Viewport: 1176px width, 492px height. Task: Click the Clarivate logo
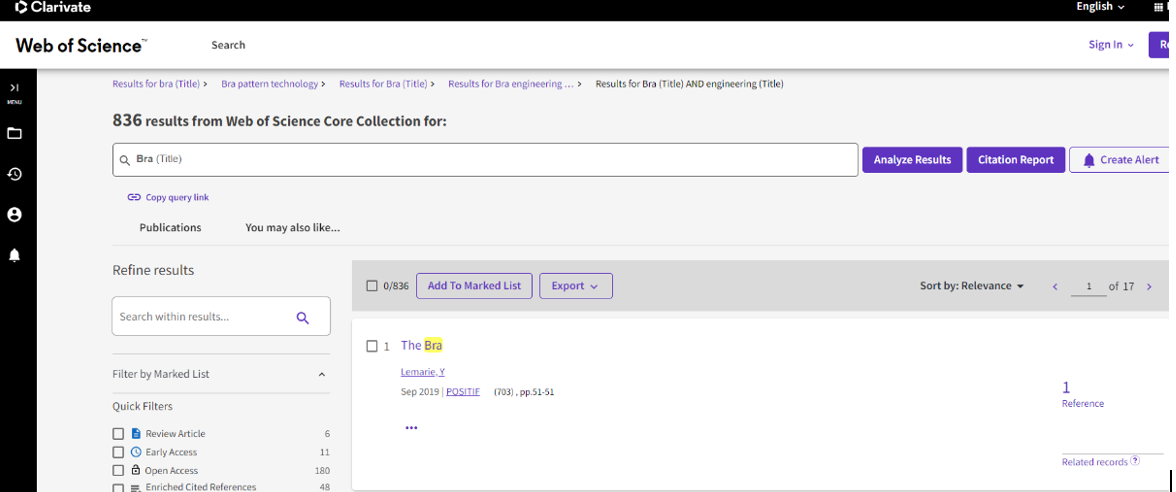coord(52,8)
